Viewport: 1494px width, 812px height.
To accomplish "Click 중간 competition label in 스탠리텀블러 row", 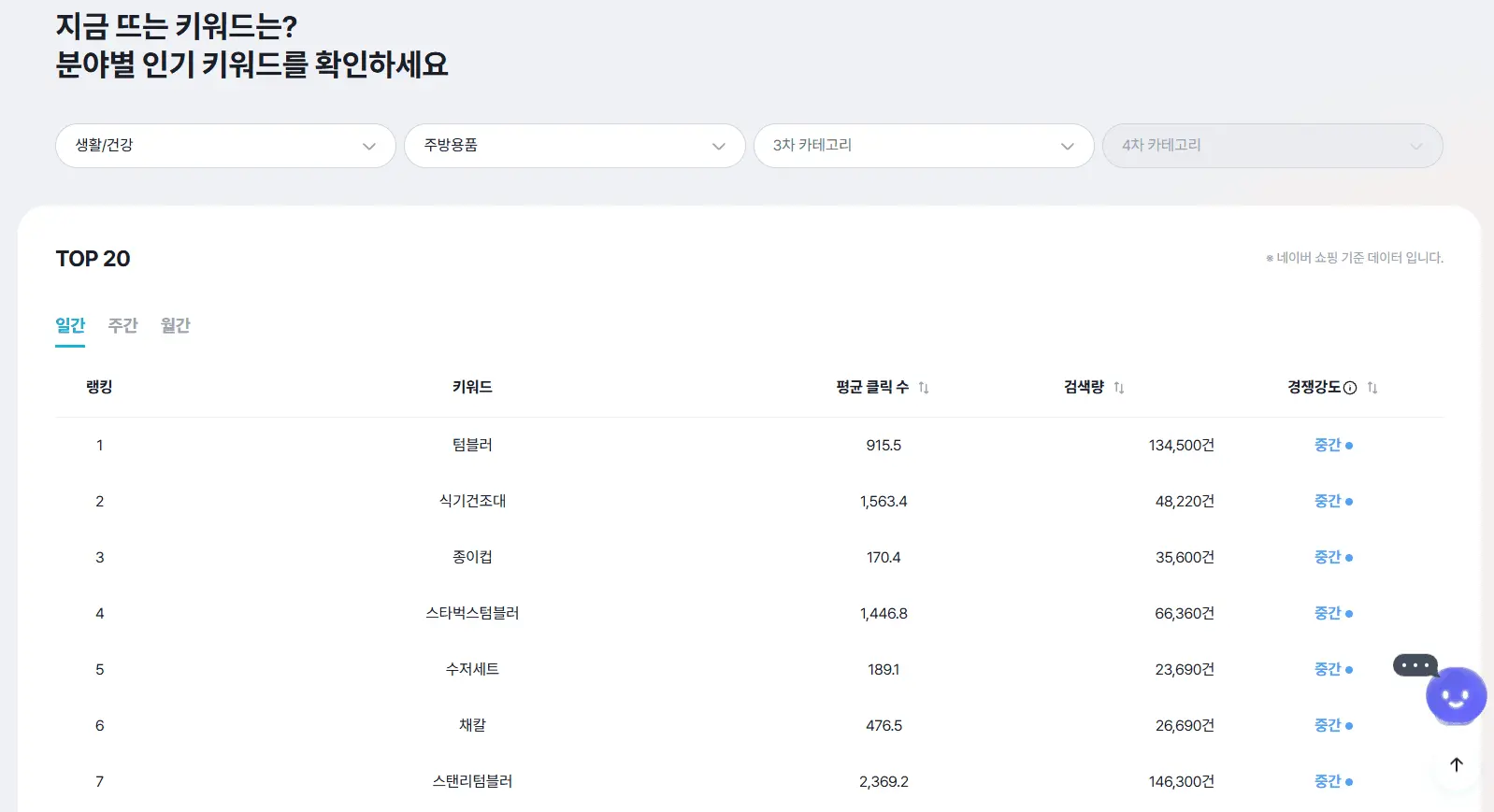I will click(1328, 781).
